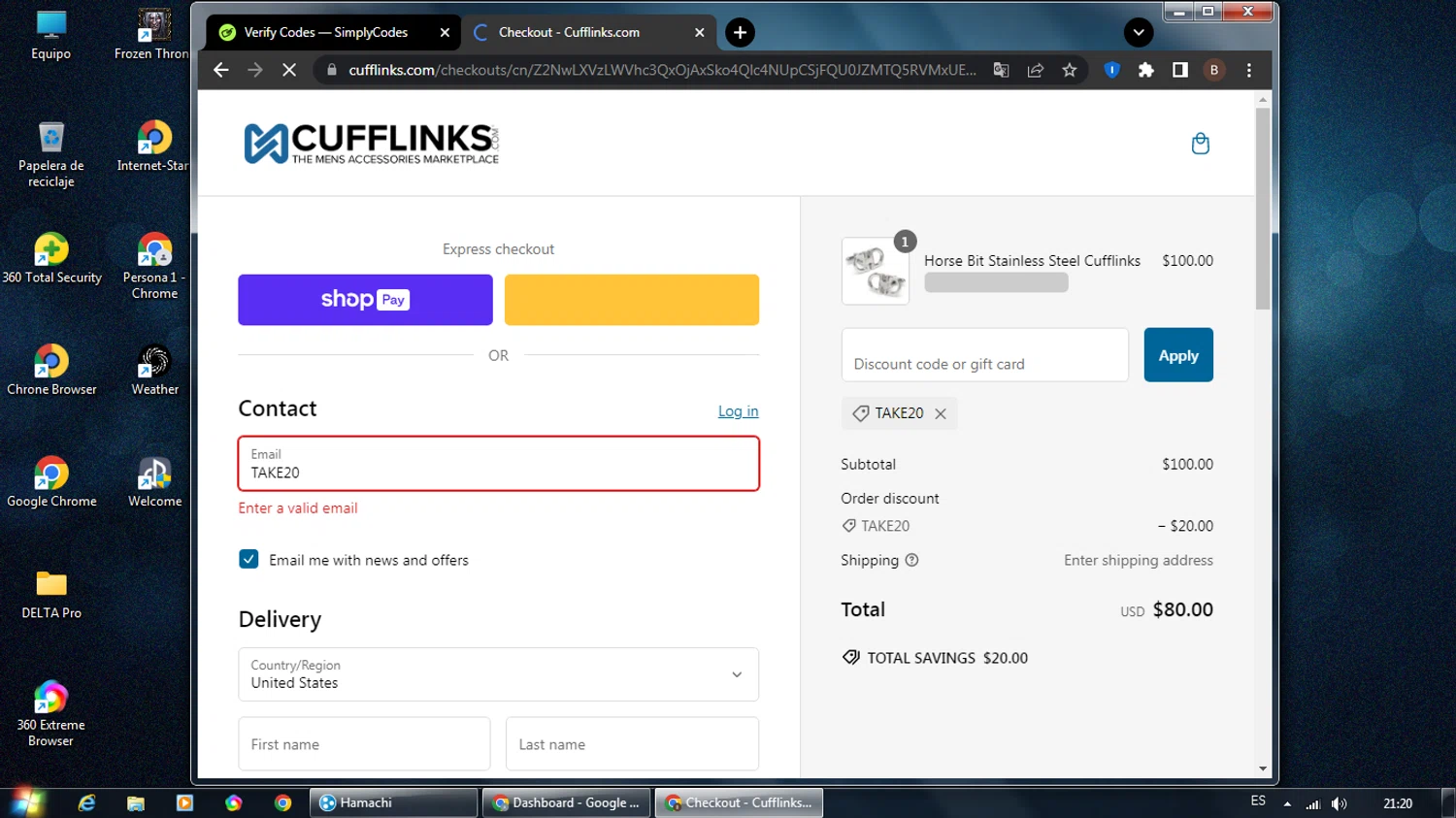Viewport: 1456px width, 818px height.
Task: Open the shopping bag cart icon
Action: coord(1200,144)
